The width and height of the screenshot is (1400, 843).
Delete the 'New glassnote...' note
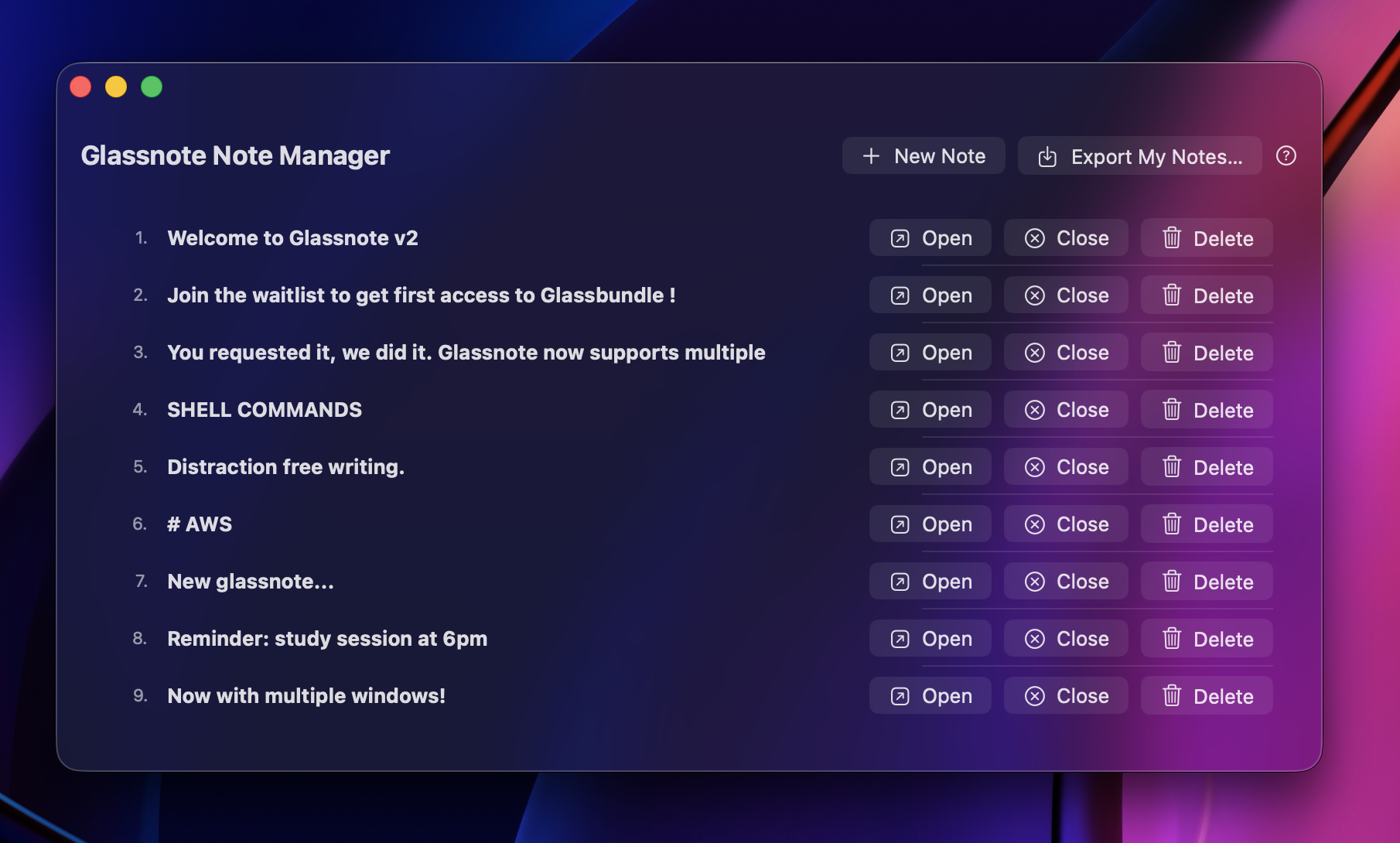(x=1207, y=582)
